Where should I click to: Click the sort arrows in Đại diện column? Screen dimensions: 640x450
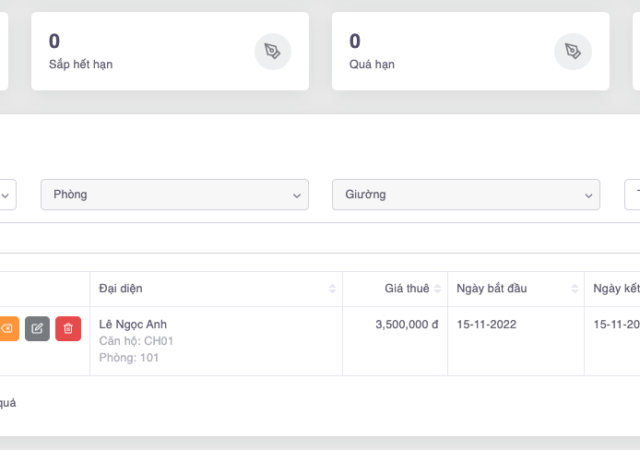tap(332, 289)
